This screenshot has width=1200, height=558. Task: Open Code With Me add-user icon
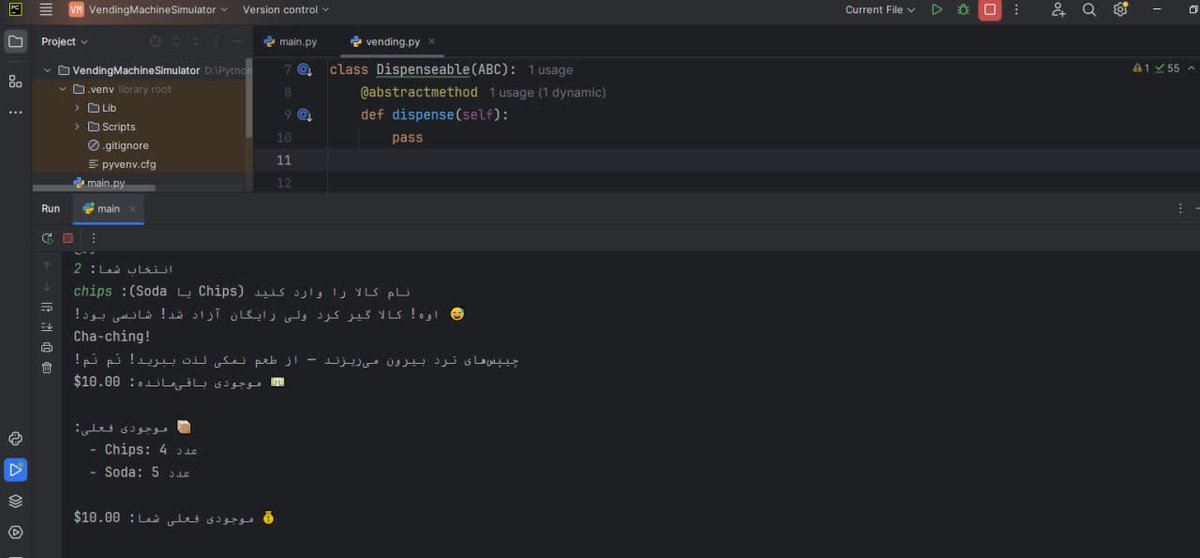point(1058,10)
